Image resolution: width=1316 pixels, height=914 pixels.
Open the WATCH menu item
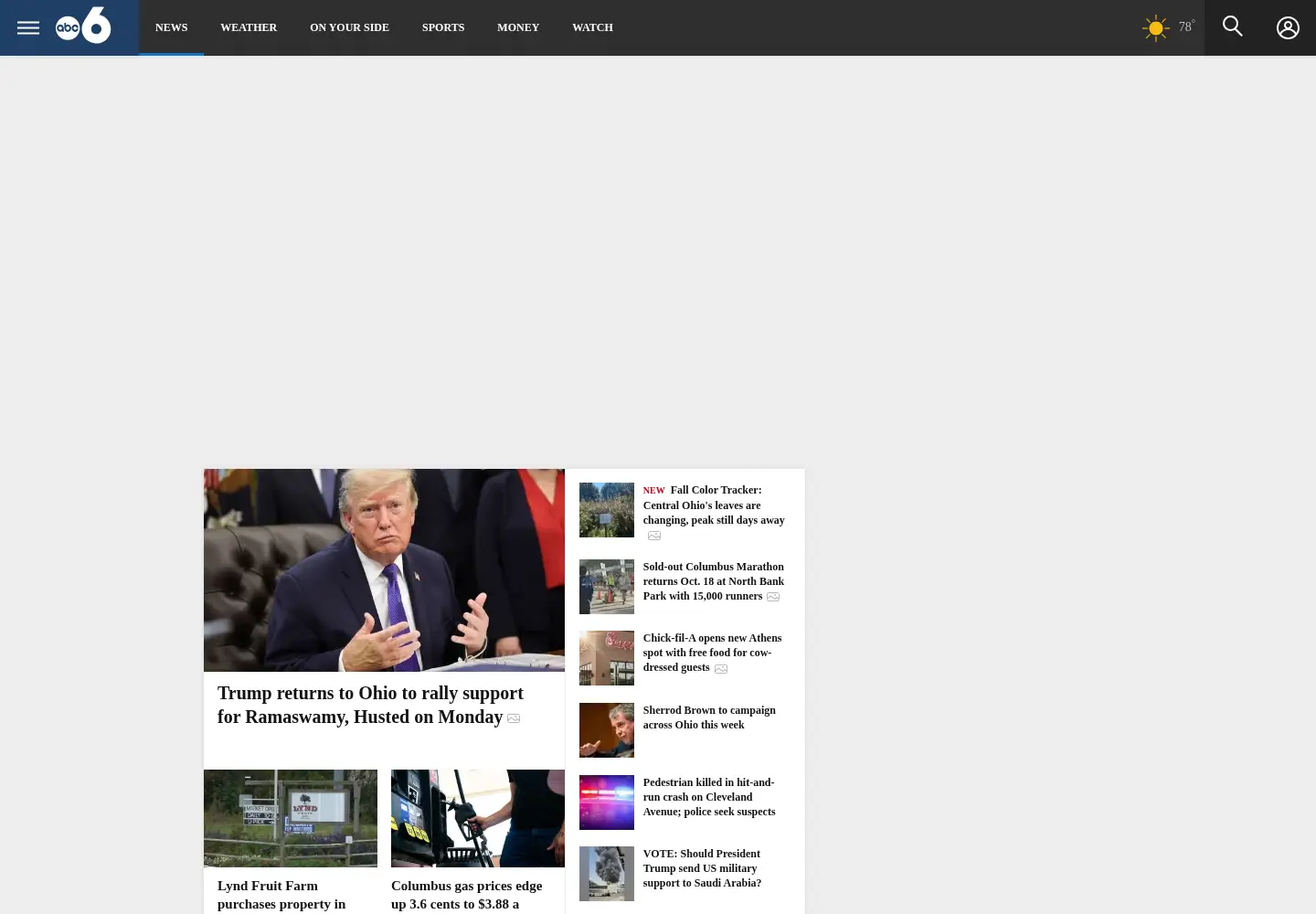tap(592, 27)
